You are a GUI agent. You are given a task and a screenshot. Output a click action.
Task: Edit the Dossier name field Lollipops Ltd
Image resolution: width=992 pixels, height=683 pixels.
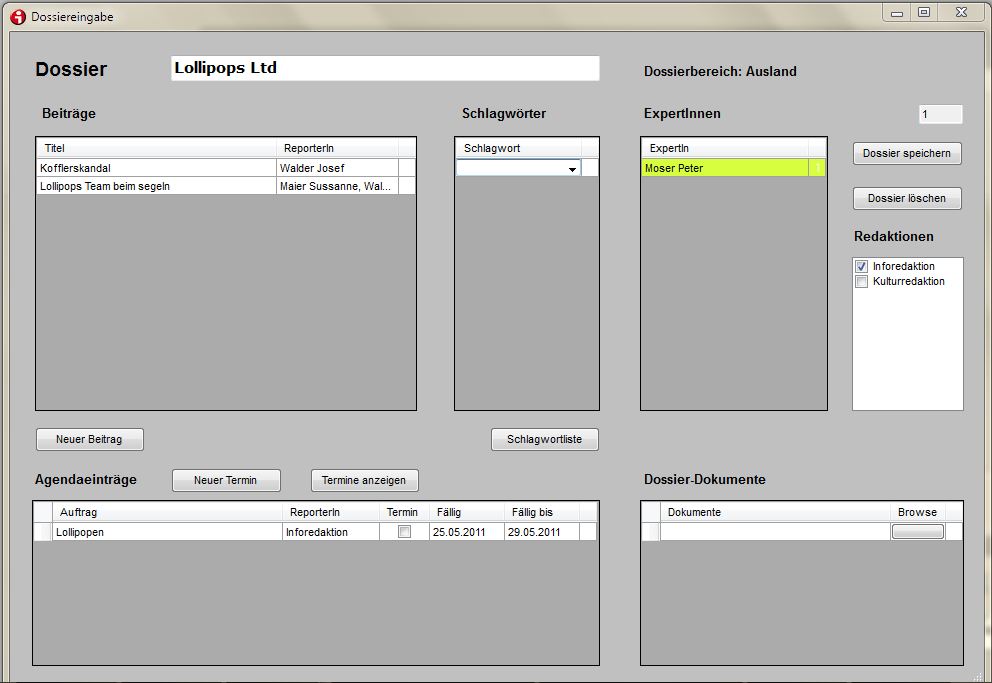point(385,69)
